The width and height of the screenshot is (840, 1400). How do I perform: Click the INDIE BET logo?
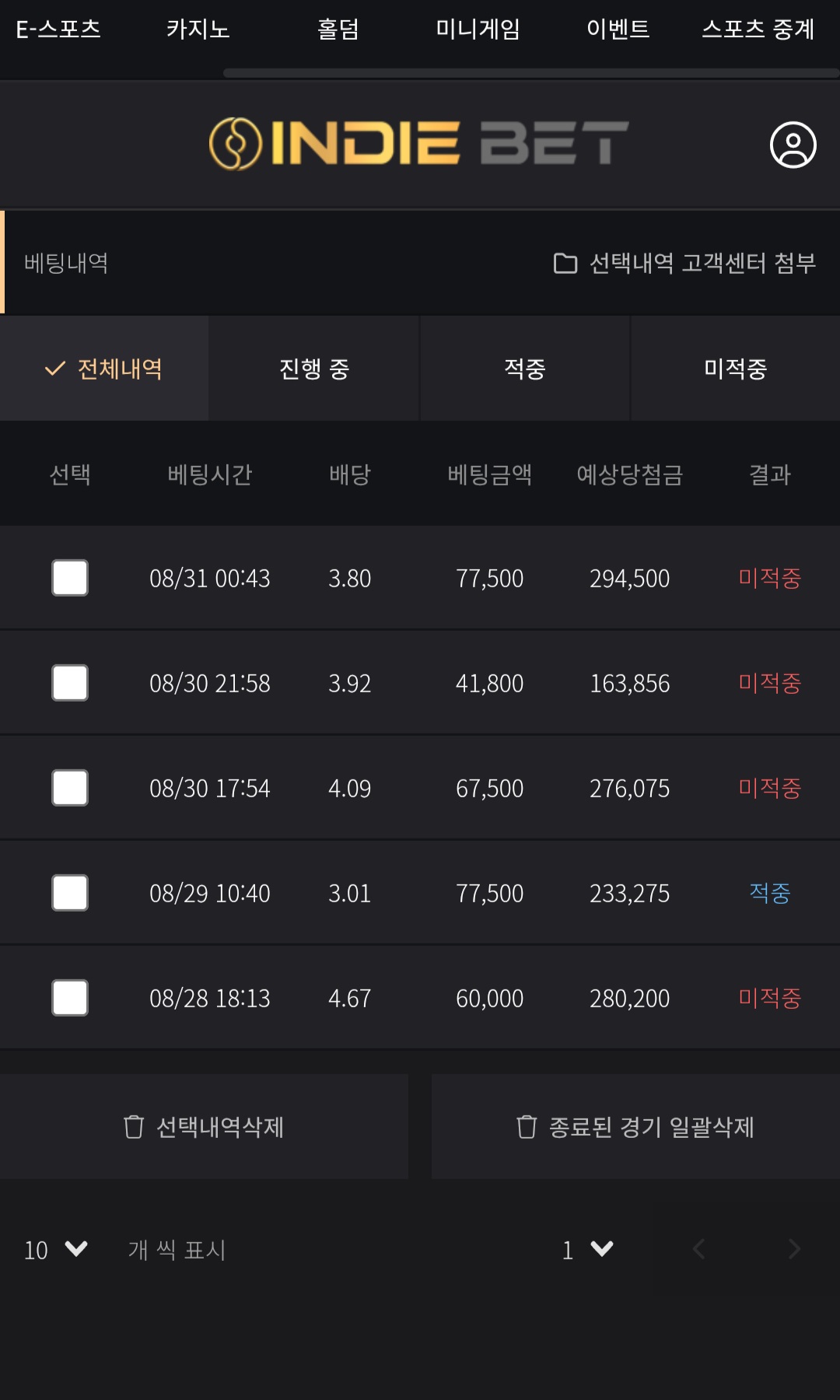coord(419,144)
